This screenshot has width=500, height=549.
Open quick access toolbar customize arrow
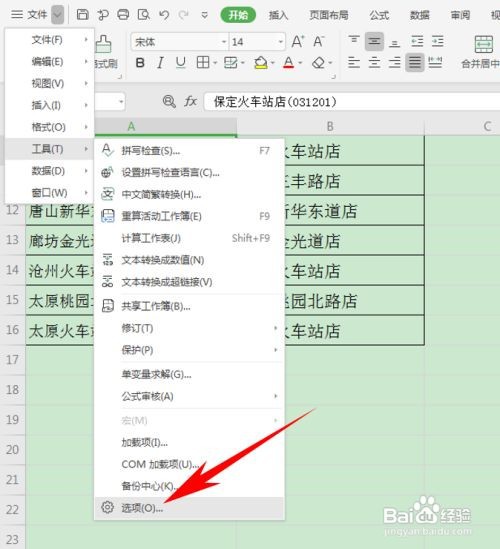click(204, 15)
